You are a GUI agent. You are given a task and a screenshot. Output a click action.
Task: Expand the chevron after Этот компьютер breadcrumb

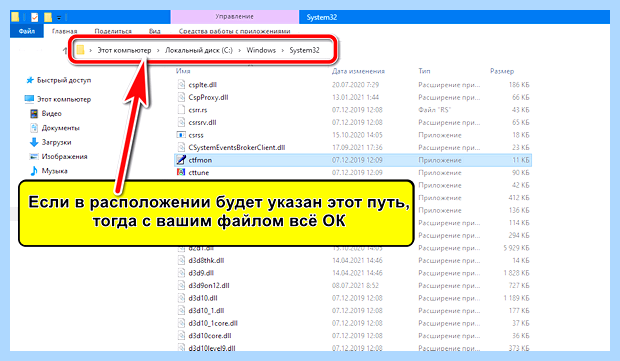(x=158, y=50)
